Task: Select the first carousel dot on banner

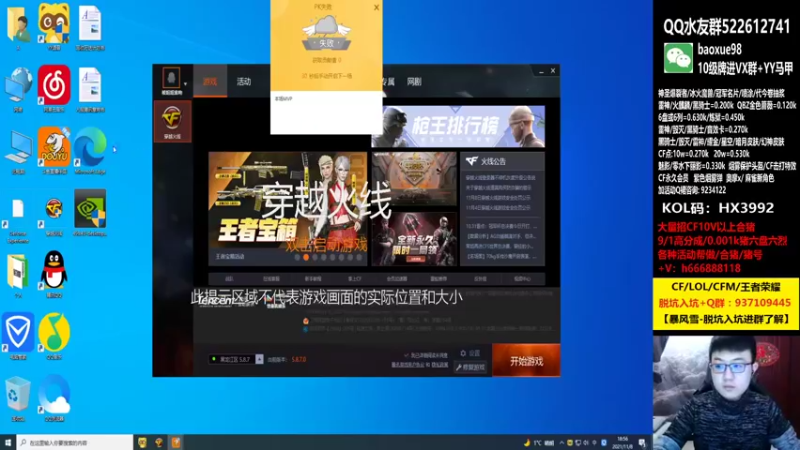Action: [297, 258]
